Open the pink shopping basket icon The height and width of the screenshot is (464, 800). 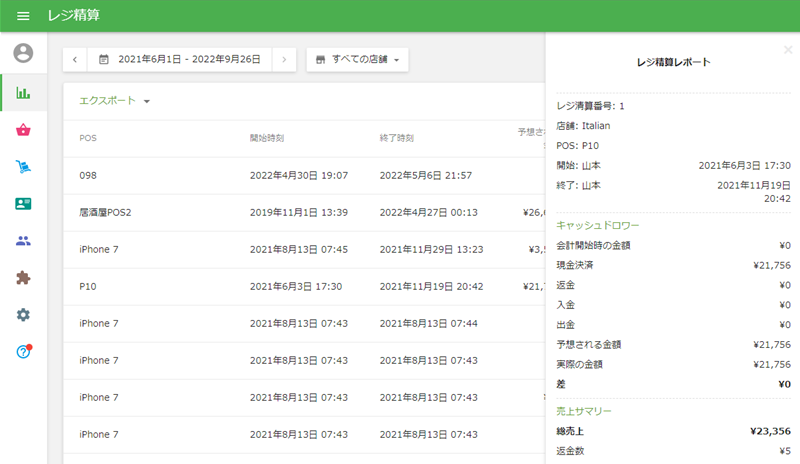pyautogui.click(x=23, y=130)
